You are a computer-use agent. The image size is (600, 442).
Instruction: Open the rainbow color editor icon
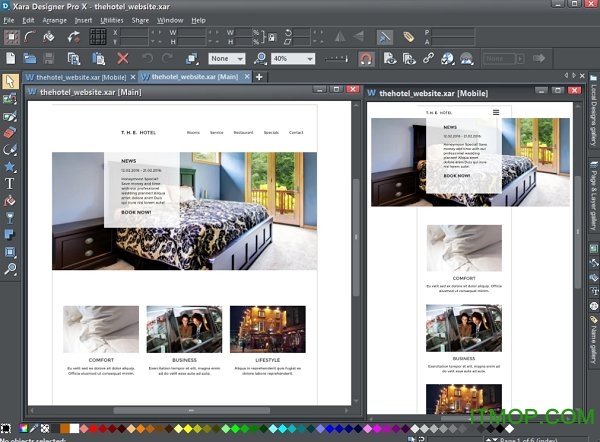coord(24,429)
